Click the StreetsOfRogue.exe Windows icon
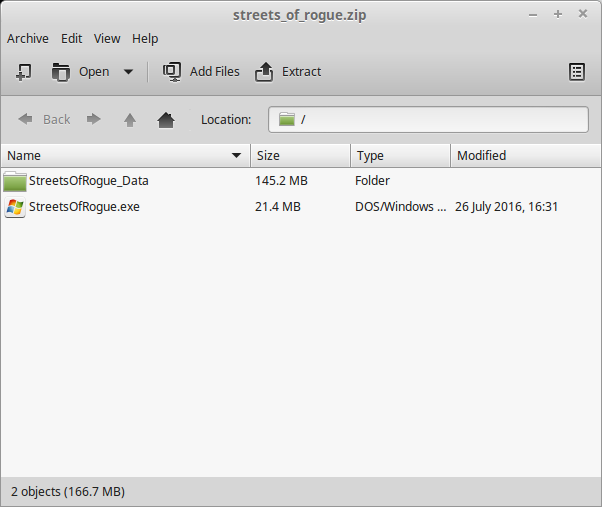 point(15,207)
